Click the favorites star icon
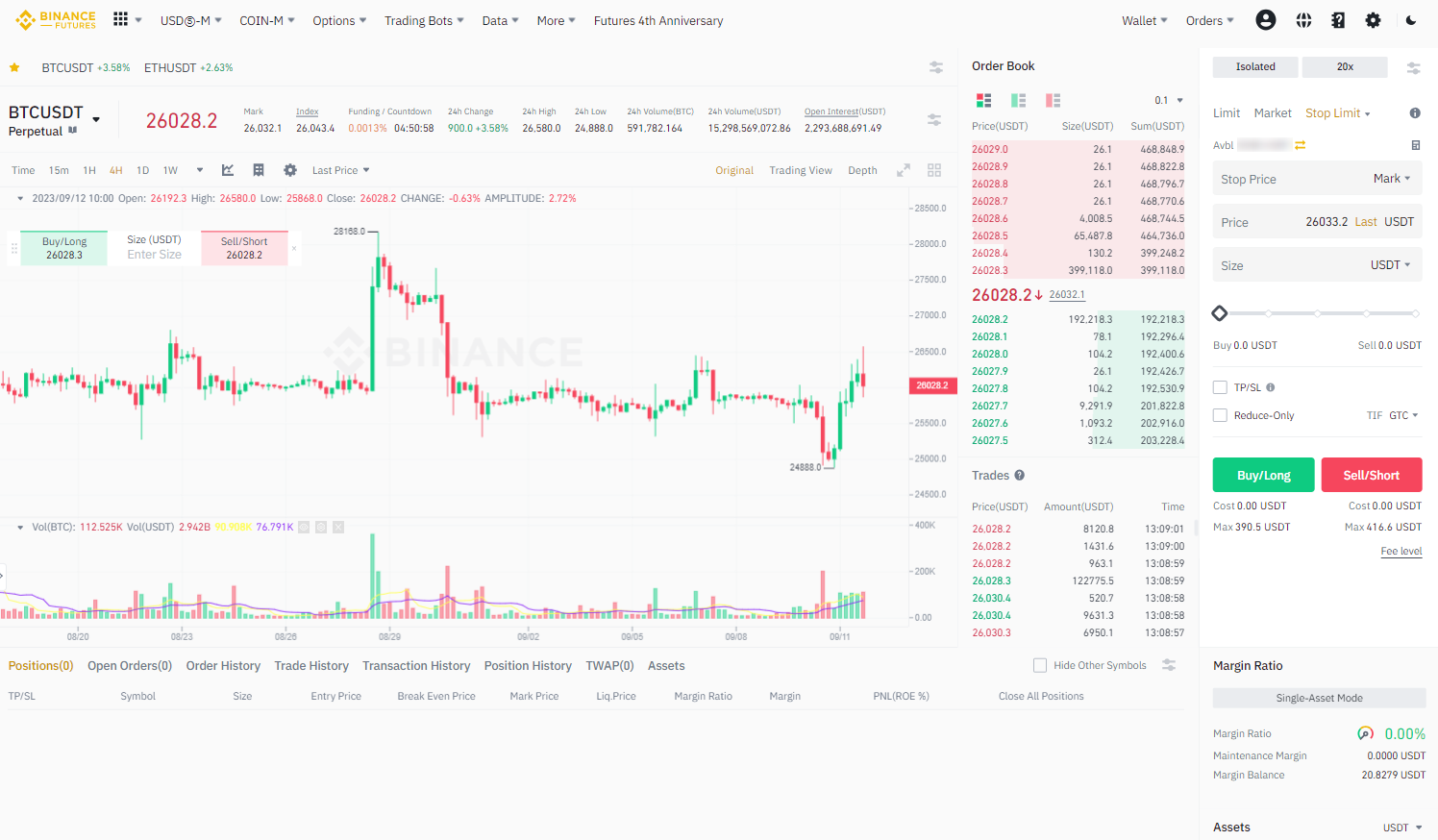 pos(14,67)
